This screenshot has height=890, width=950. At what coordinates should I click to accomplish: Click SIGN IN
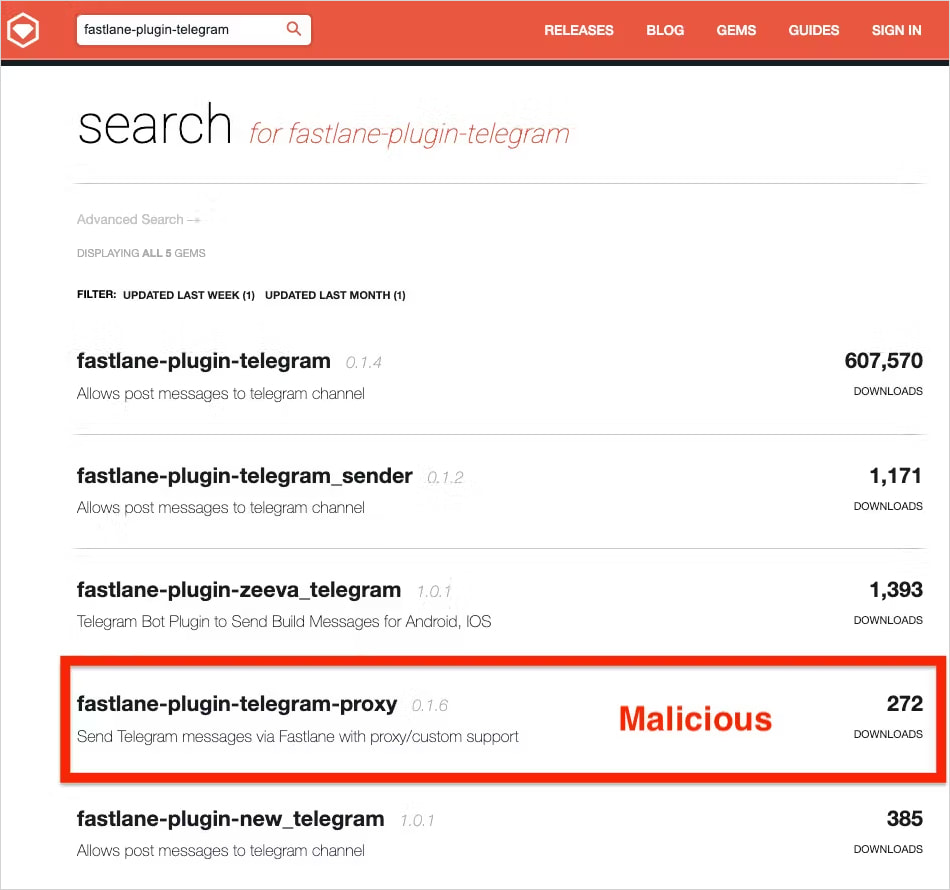point(896,30)
